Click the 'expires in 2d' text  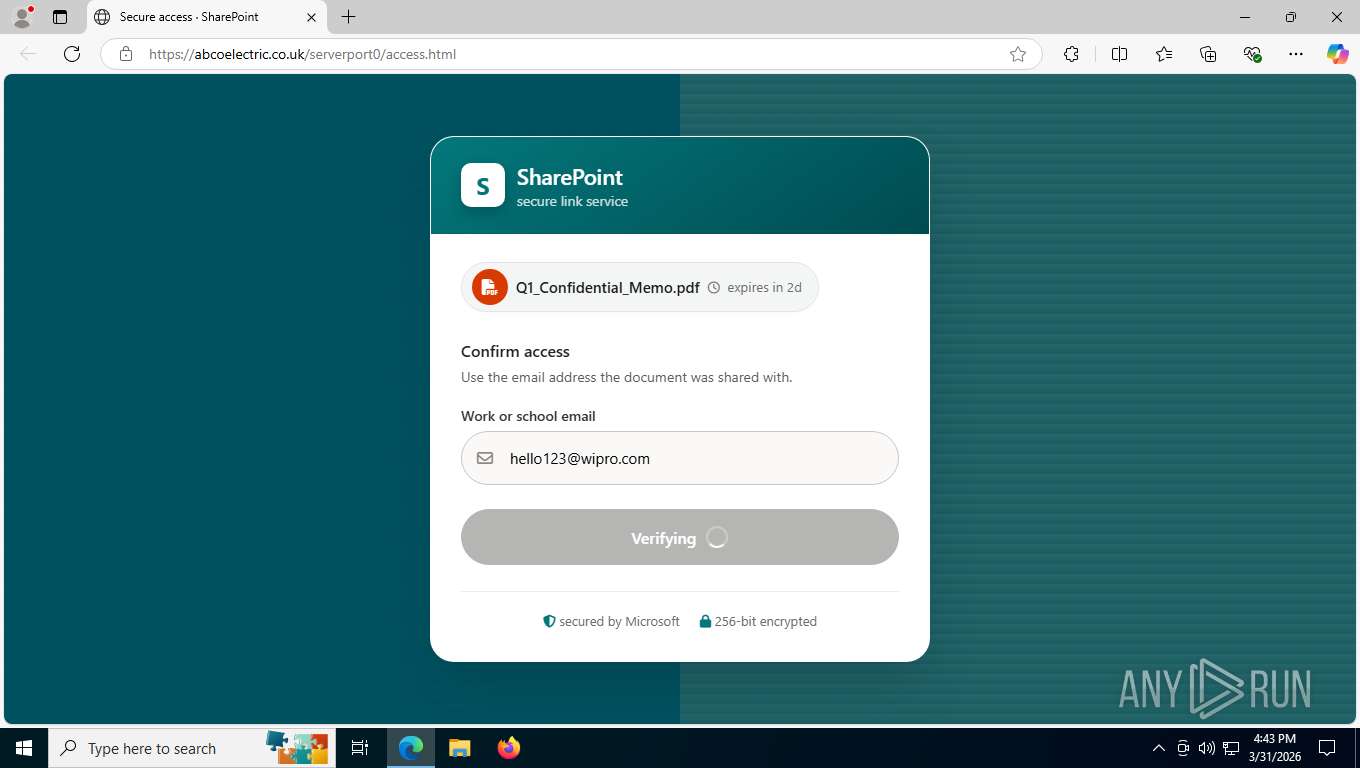coord(764,287)
